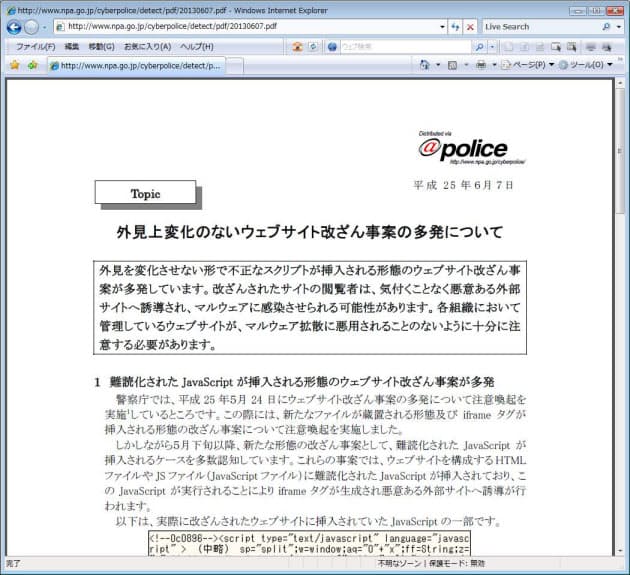The width and height of the screenshot is (630, 575).
Task: Click the greyed-out Forward button
Action: [31, 27]
